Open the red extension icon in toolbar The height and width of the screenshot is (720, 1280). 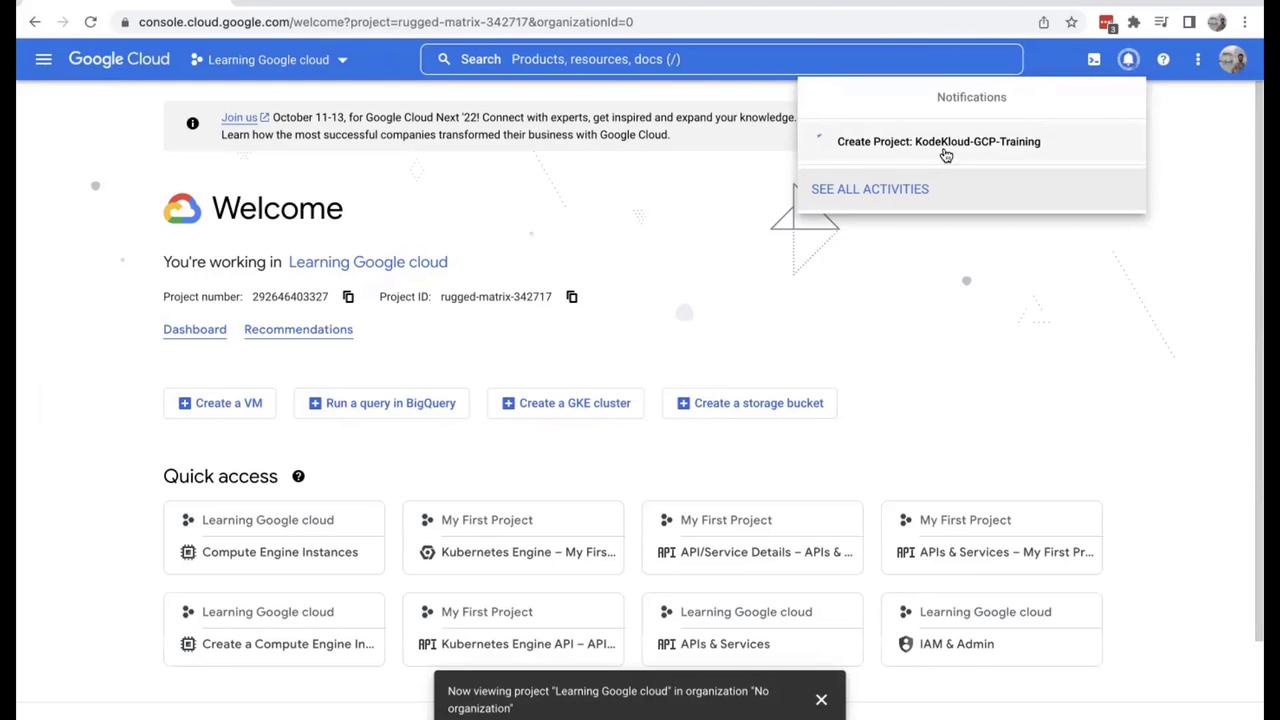coord(1106,22)
